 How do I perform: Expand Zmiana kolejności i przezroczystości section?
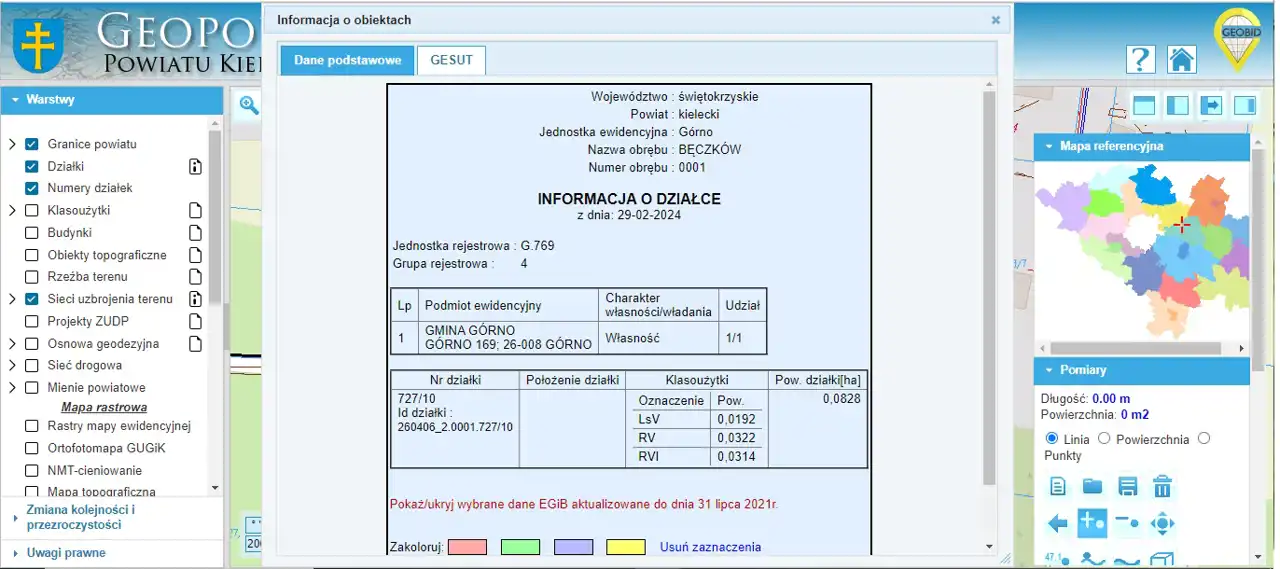coord(80,517)
